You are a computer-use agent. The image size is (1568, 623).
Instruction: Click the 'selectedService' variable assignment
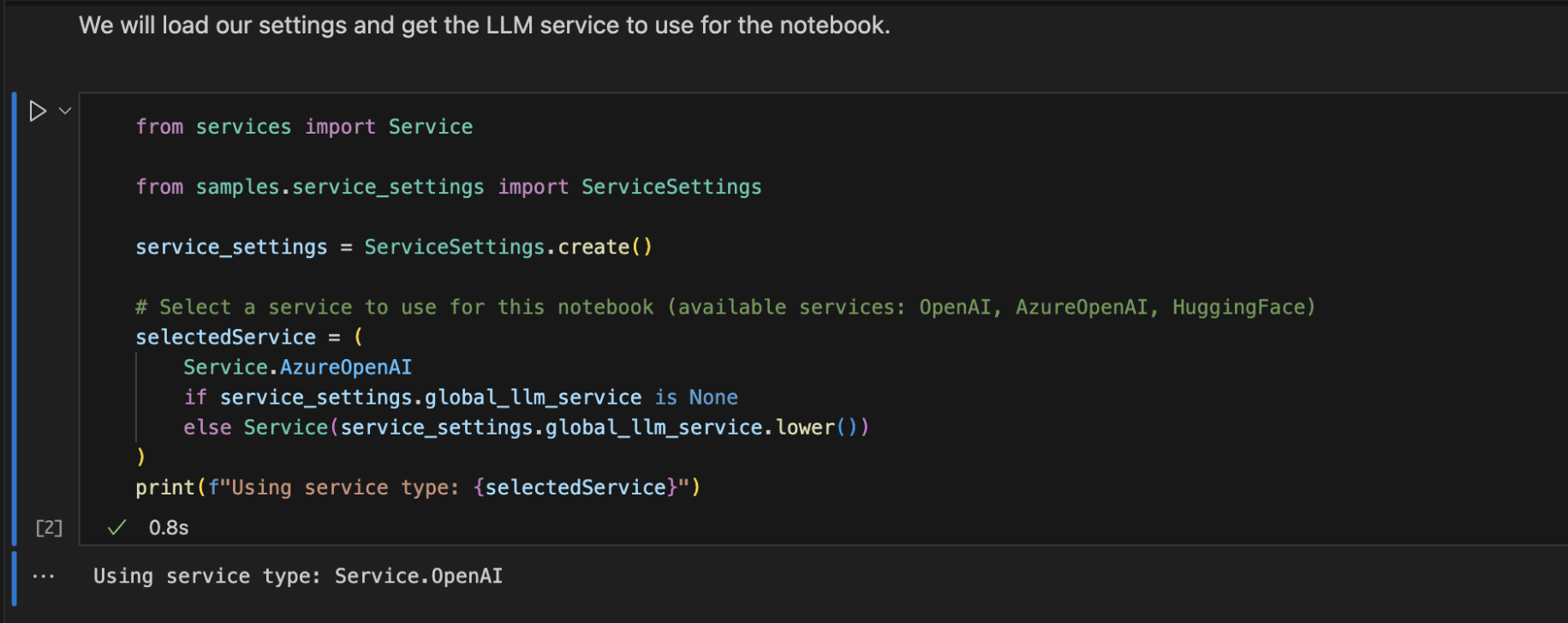point(225,338)
